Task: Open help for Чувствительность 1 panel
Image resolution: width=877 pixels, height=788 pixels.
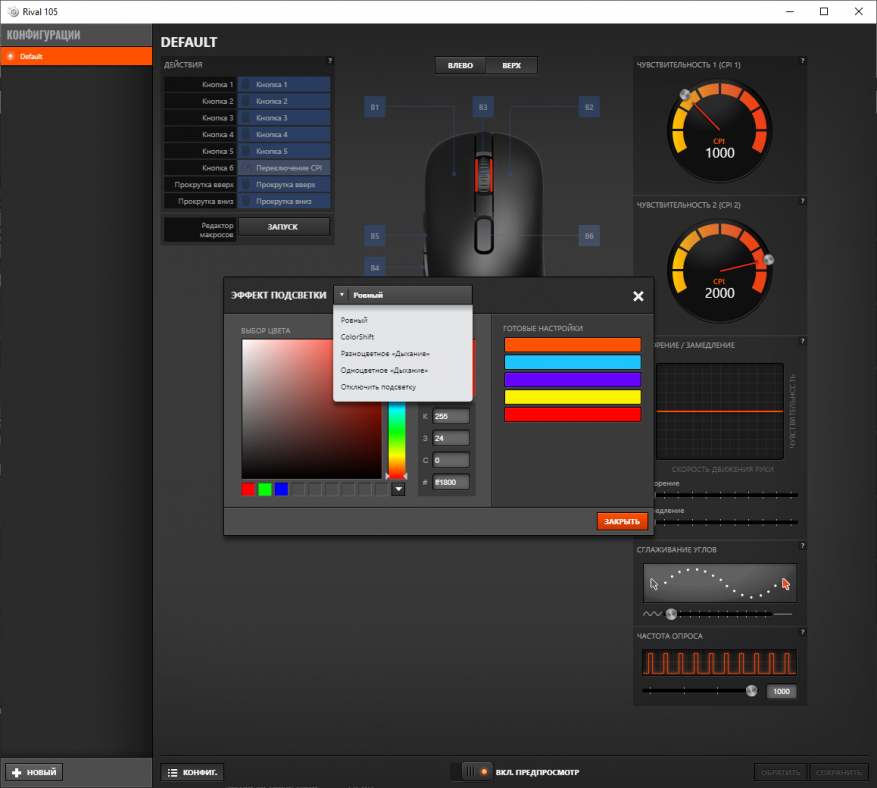Action: [x=803, y=60]
